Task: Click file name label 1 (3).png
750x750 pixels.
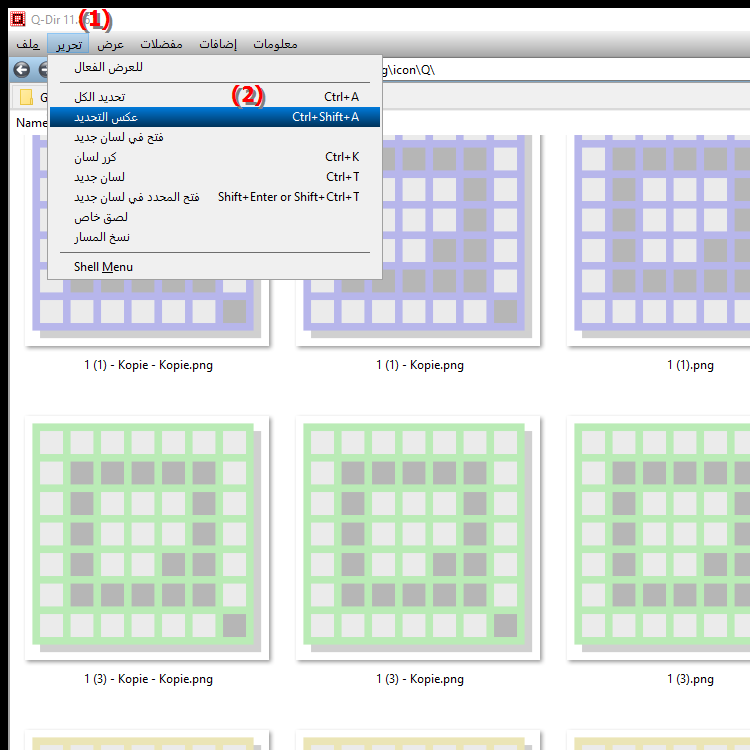Action: pyautogui.click(x=690, y=679)
